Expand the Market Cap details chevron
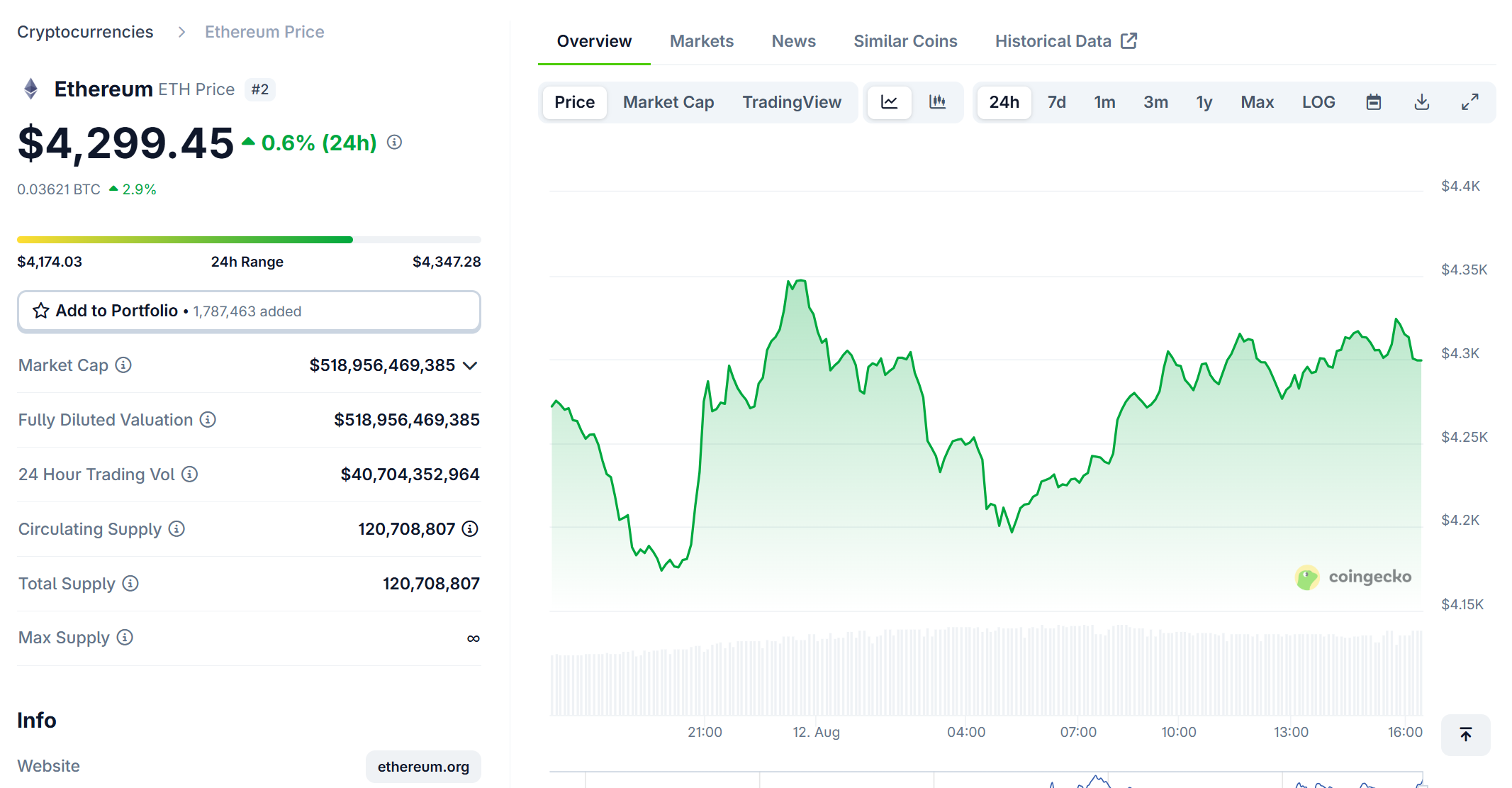 pyautogui.click(x=470, y=365)
